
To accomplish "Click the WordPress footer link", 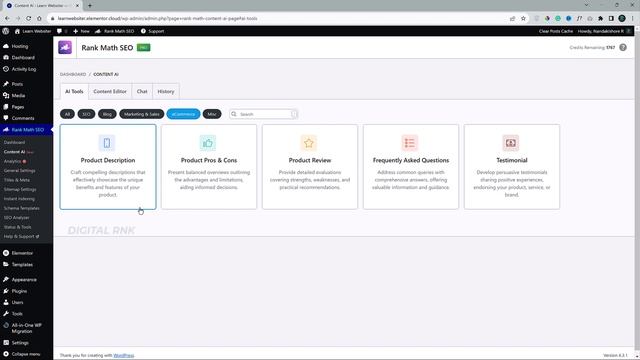I will pyautogui.click(x=124, y=355).
